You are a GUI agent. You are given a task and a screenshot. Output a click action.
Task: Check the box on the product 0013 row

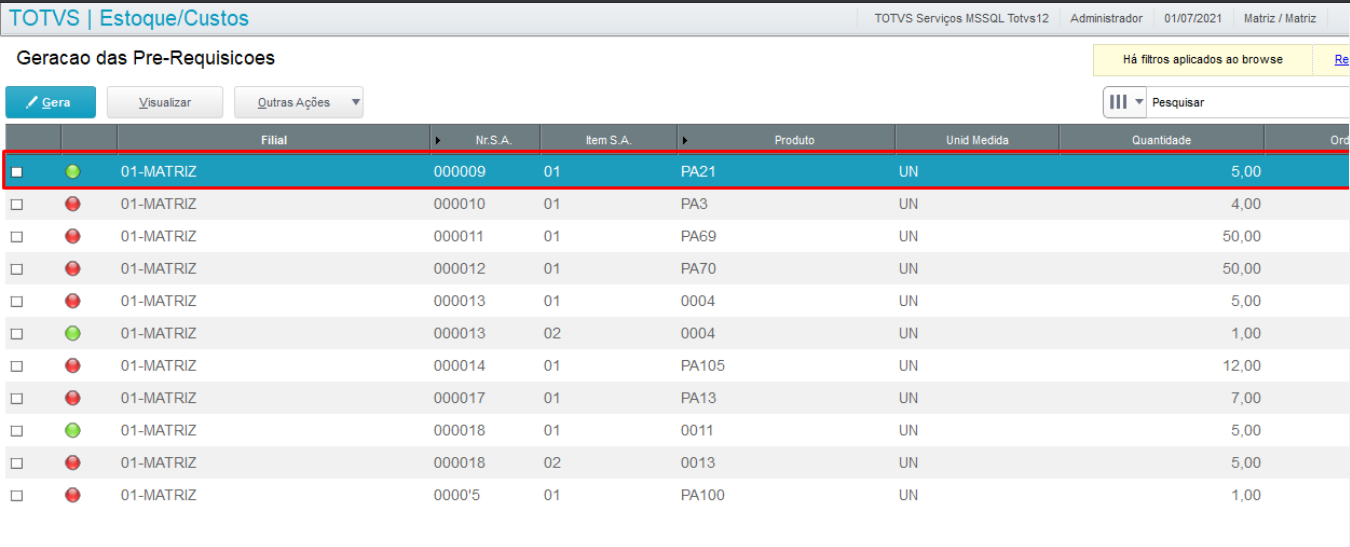pos(17,464)
